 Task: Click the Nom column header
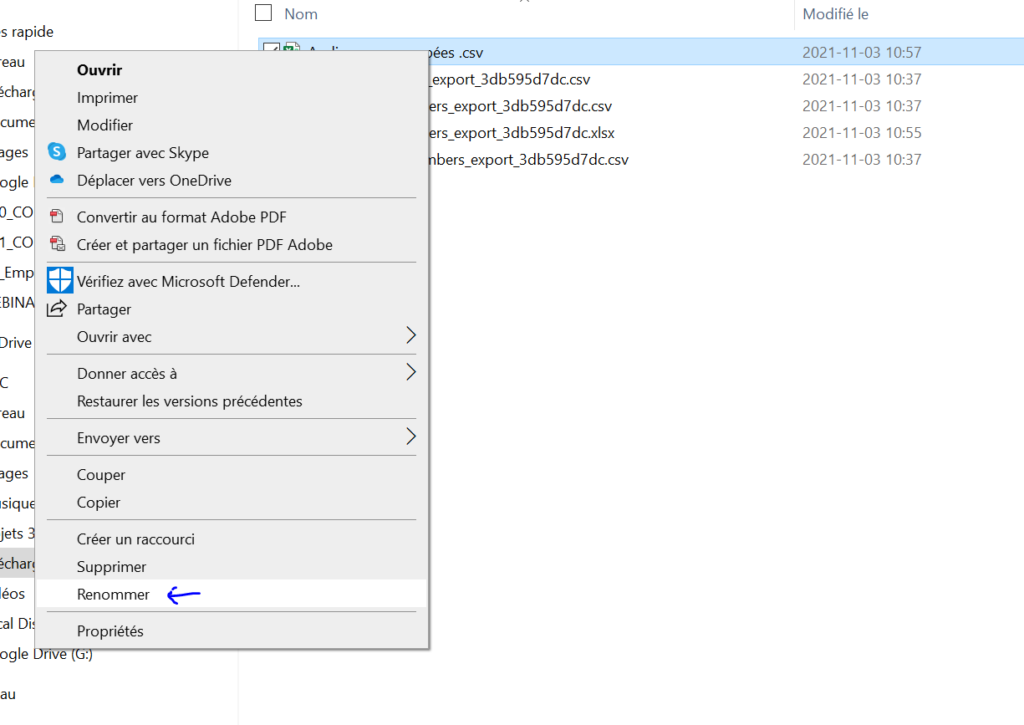click(x=299, y=13)
